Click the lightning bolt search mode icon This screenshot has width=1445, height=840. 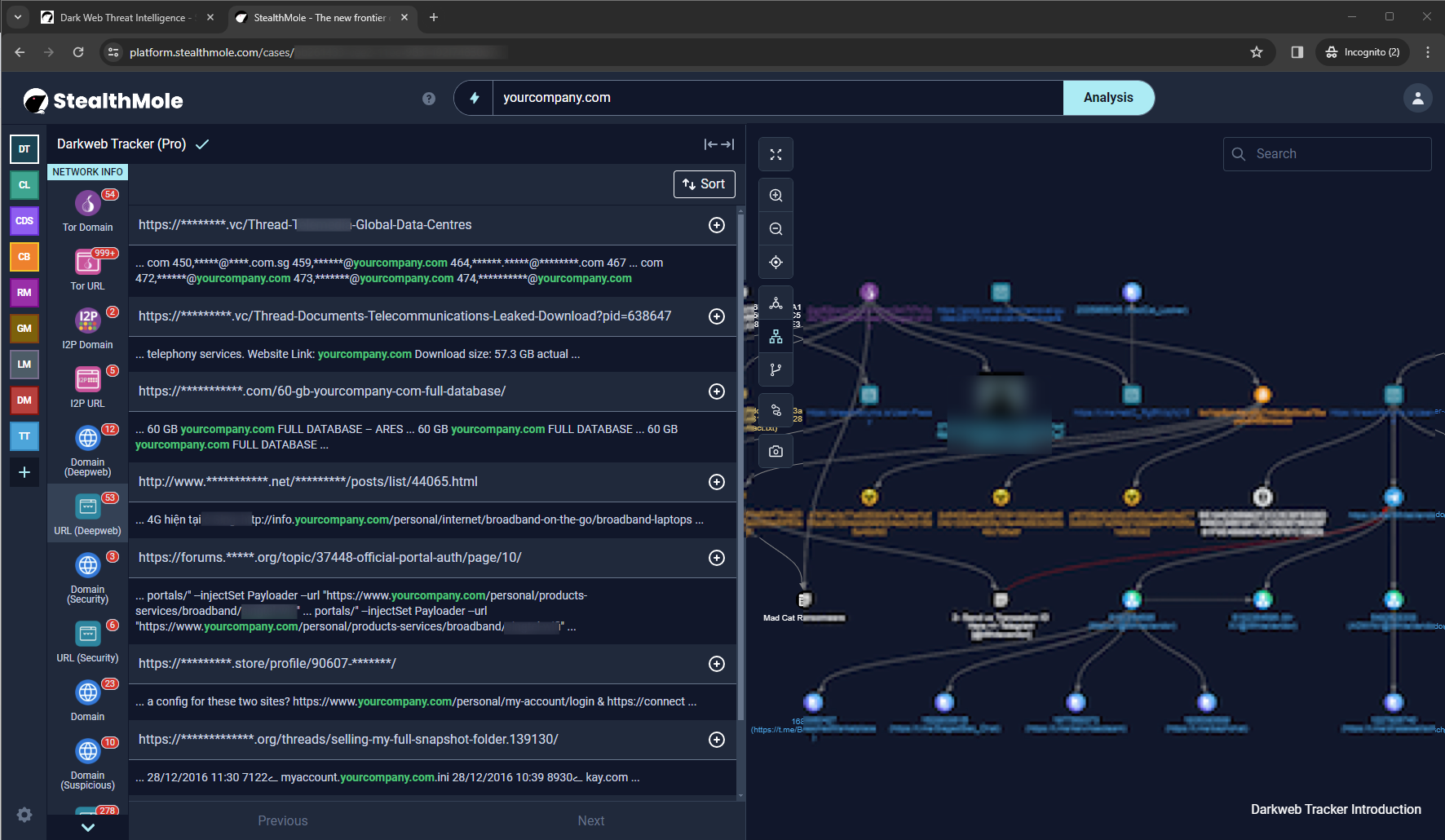(x=475, y=98)
